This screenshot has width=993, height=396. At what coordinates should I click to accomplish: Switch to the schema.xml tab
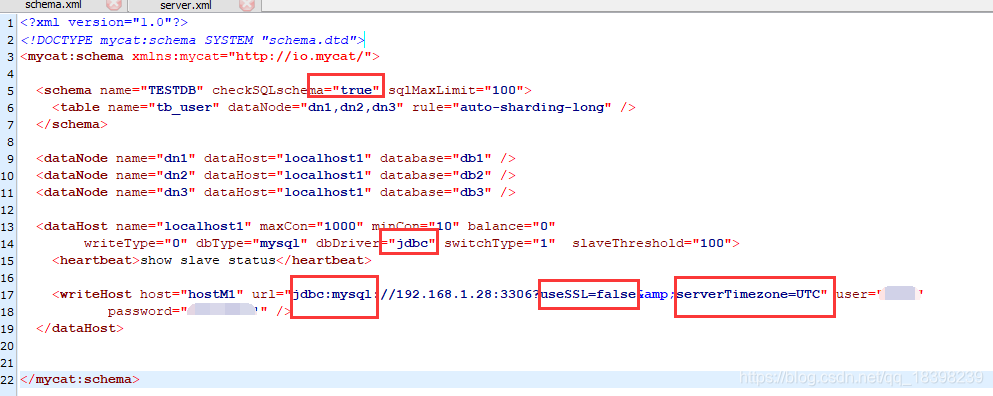(54, 5)
